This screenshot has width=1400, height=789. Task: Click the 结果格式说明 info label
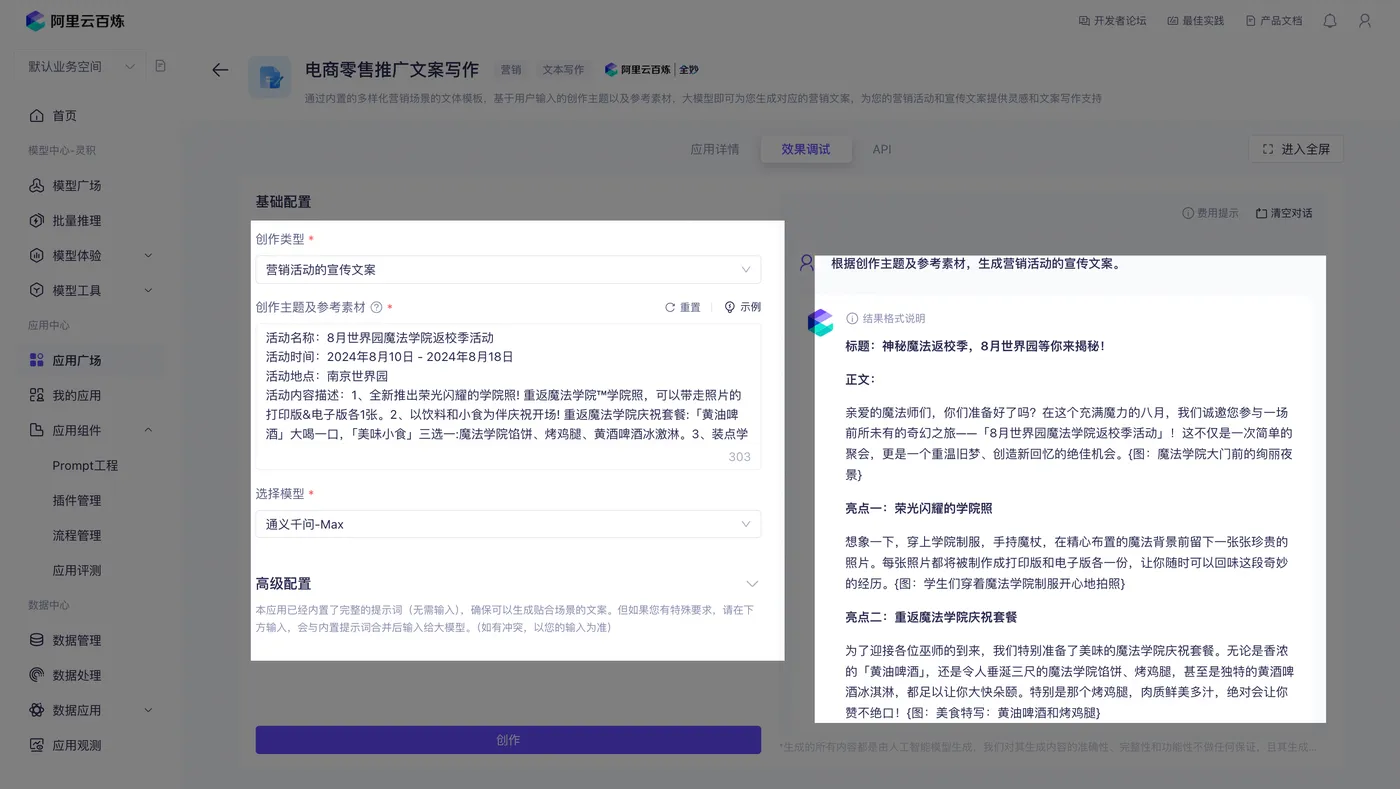point(886,319)
